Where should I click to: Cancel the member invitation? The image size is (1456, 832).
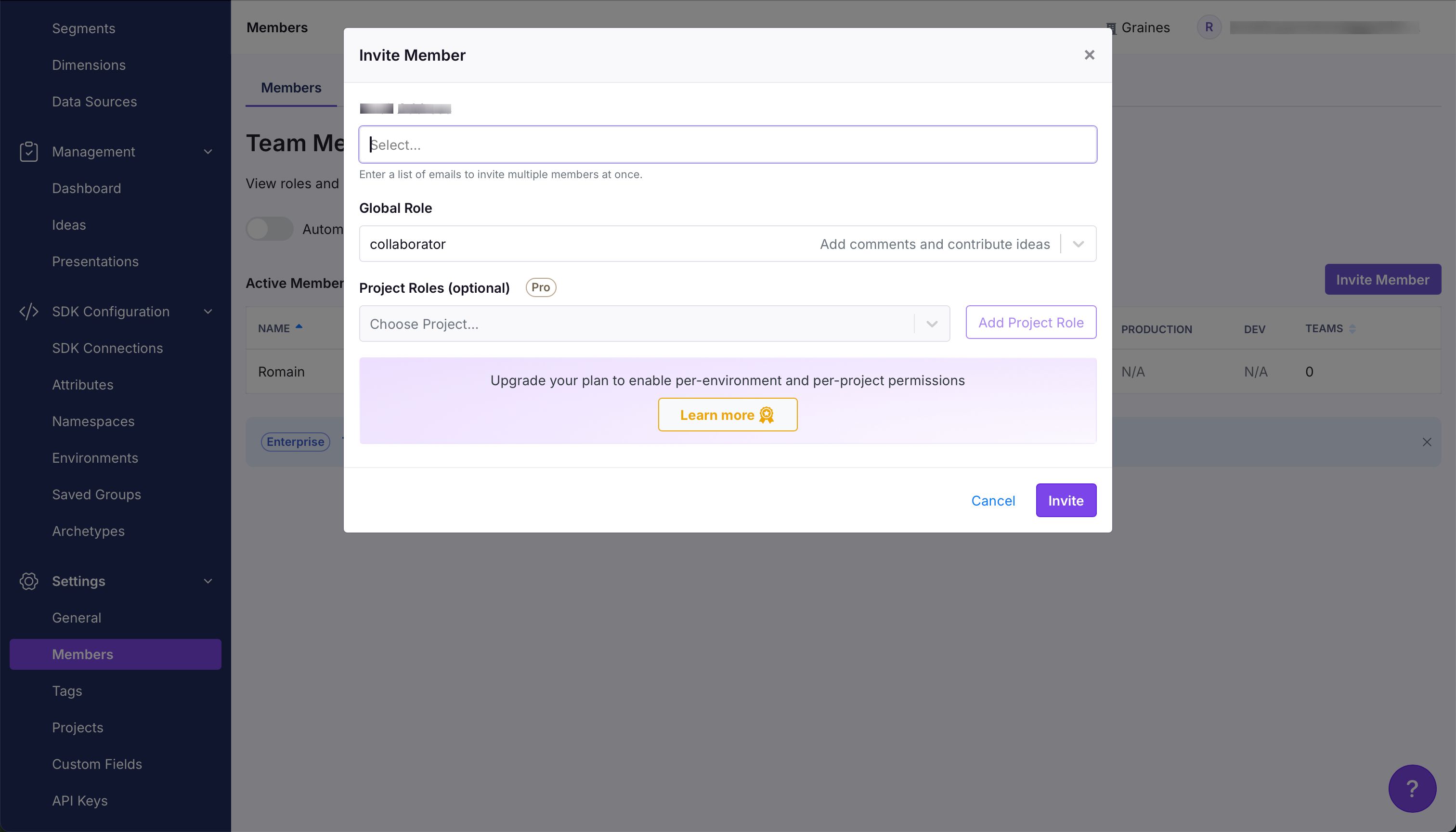pos(992,501)
